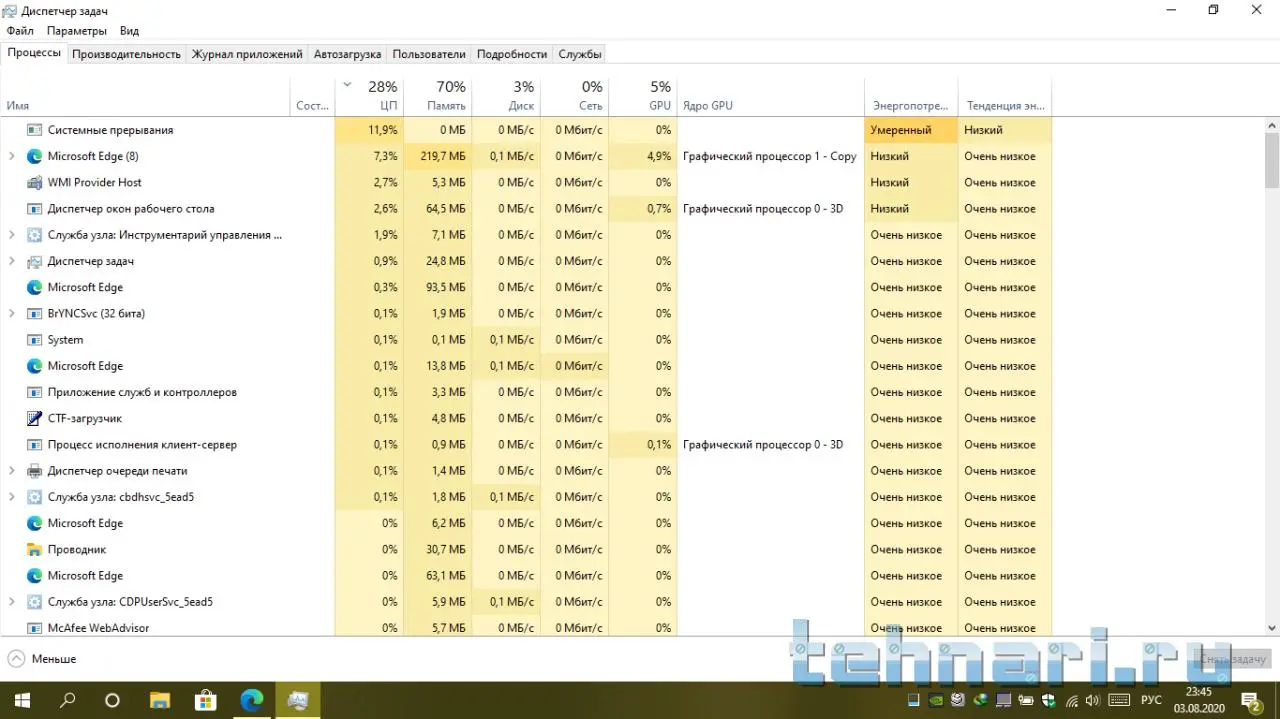Viewport: 1280px width, 719px height.
Task: Switch to the Производительность tab
Action: click(126, 54)
